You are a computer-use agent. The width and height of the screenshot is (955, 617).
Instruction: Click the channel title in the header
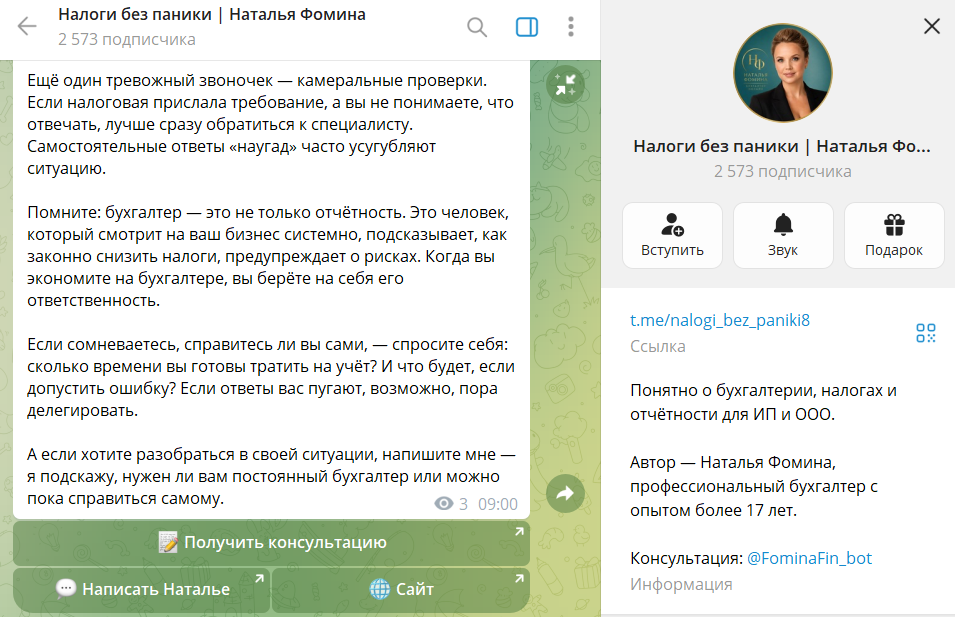tap(212, 15)
